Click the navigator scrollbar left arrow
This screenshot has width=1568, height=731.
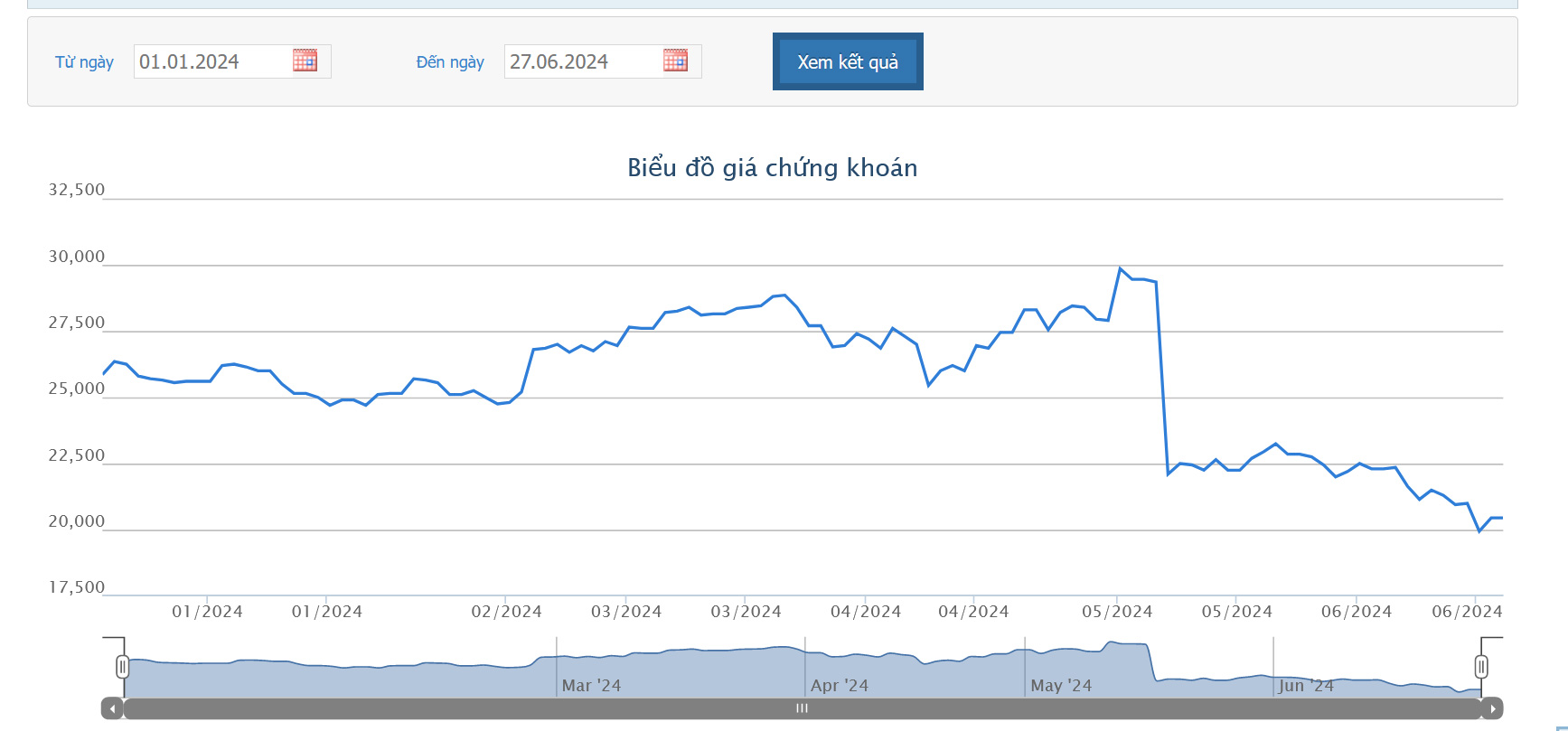(112, 709)
